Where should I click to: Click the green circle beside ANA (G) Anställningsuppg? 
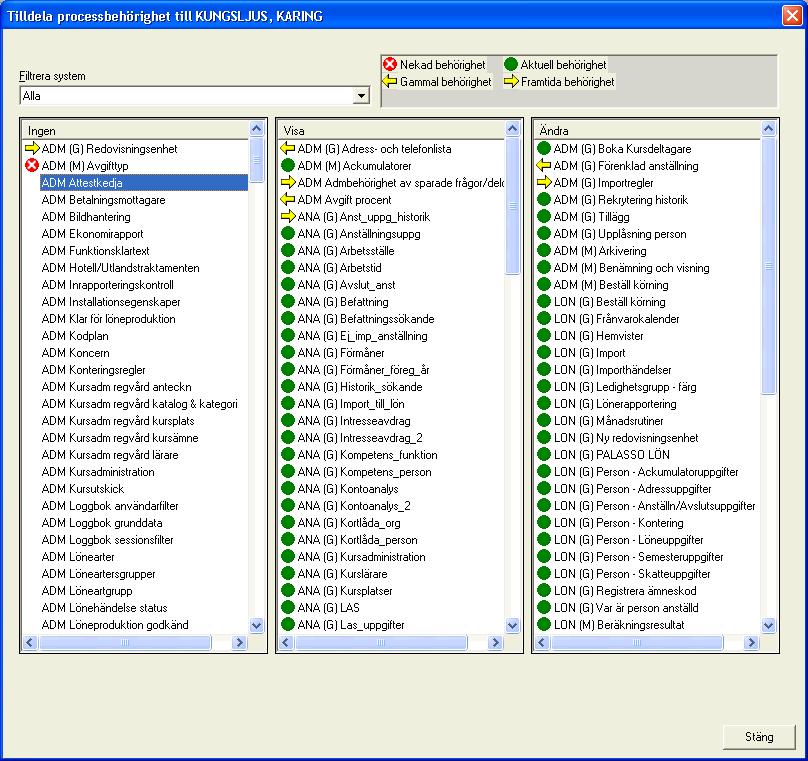click(x=288, y=233)
